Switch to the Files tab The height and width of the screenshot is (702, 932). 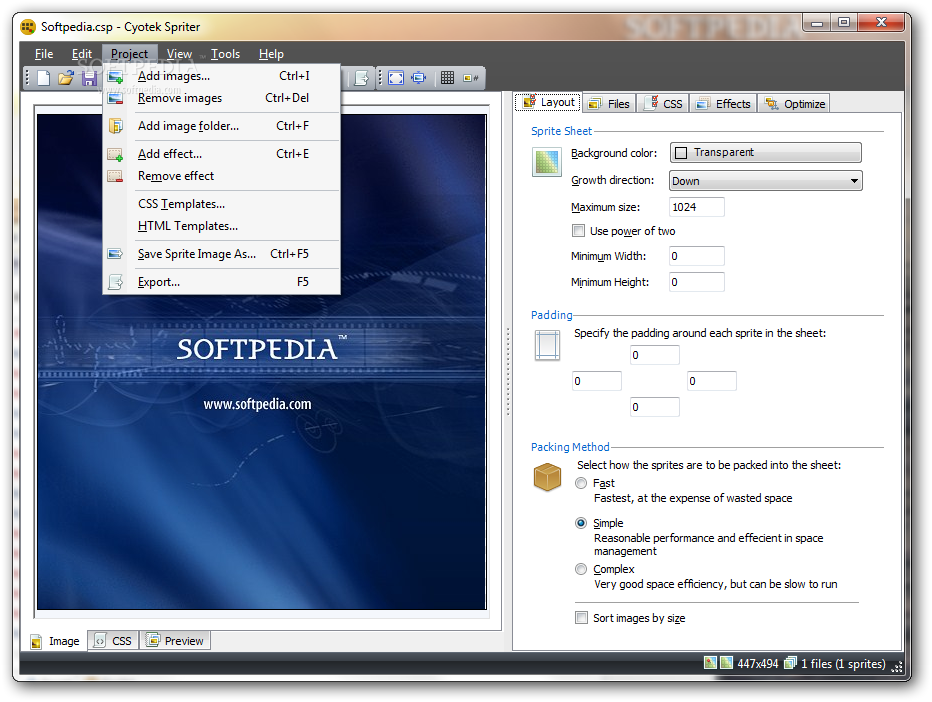(x=609, y=104)
